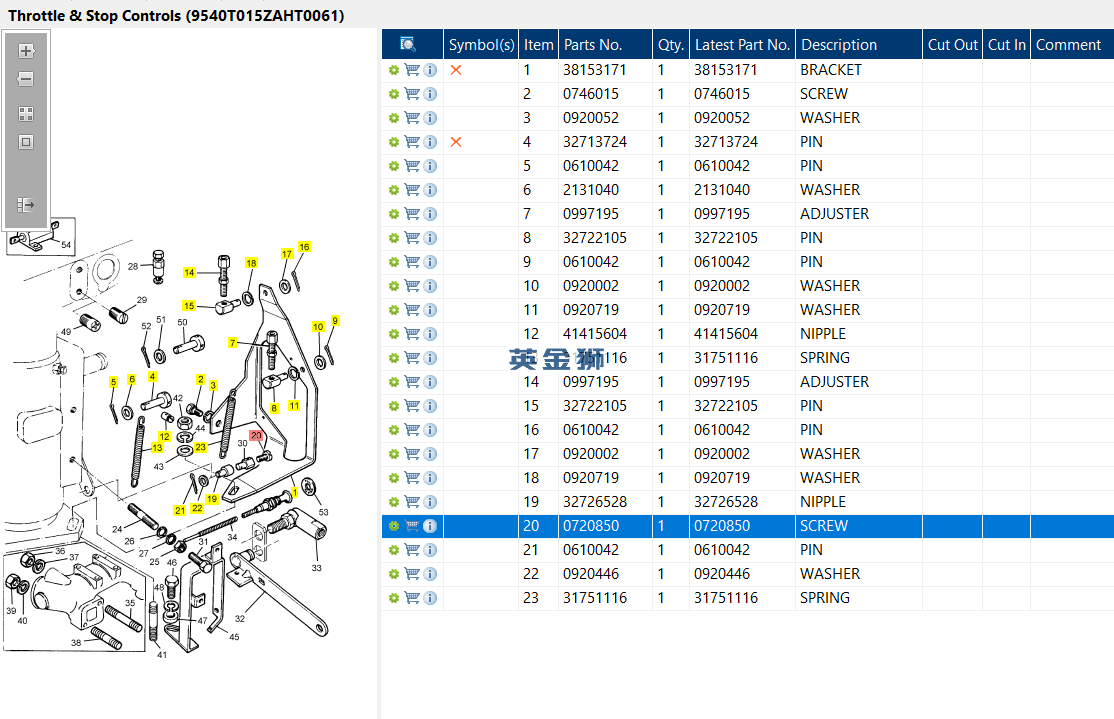The image size is (1114, 719).
Task: Open info for WASHER item 10
Action: (431, 286)
